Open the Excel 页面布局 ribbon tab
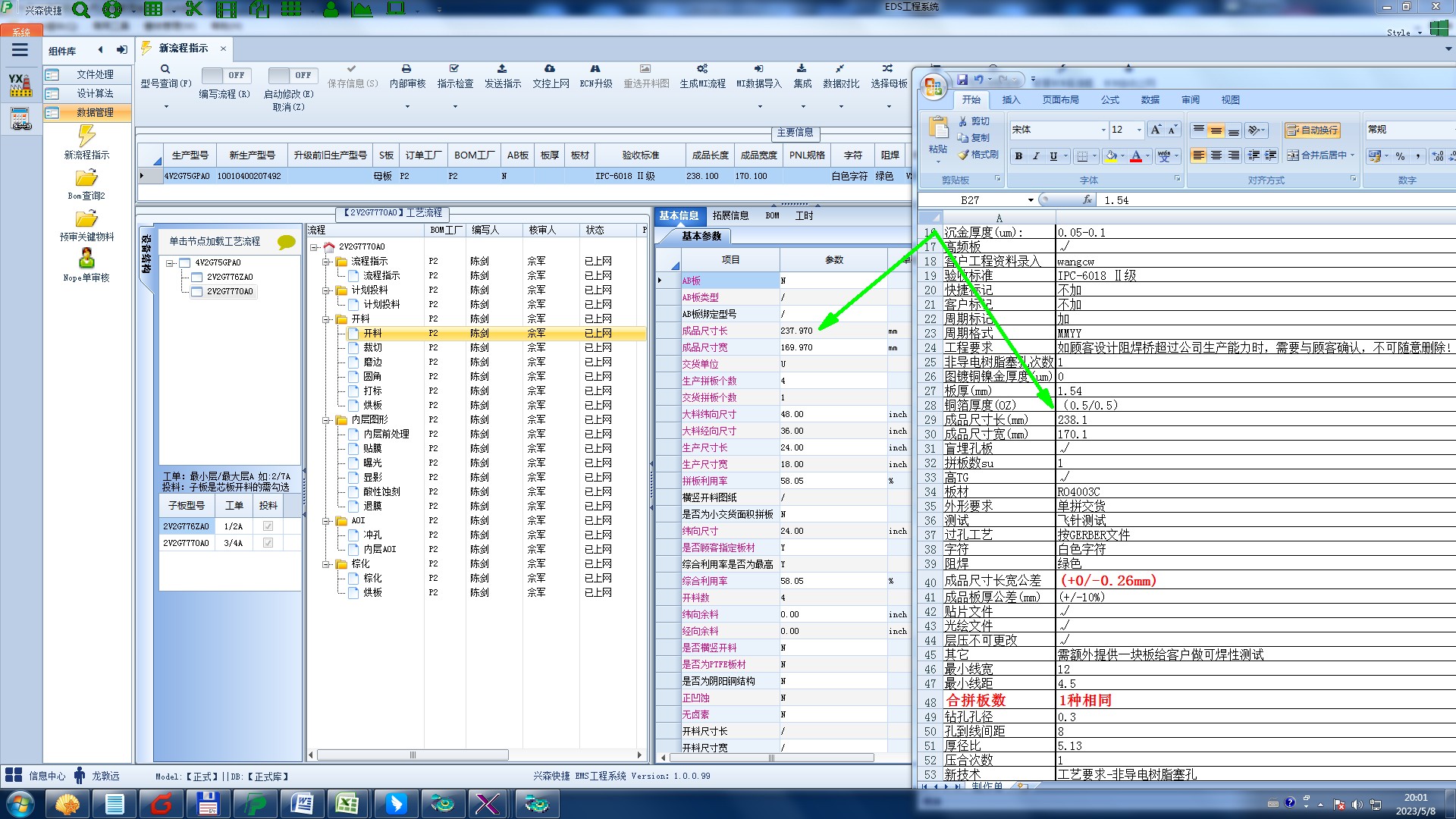The width and height of the screenshot is (1456, 819). (x=1060, y=100)
